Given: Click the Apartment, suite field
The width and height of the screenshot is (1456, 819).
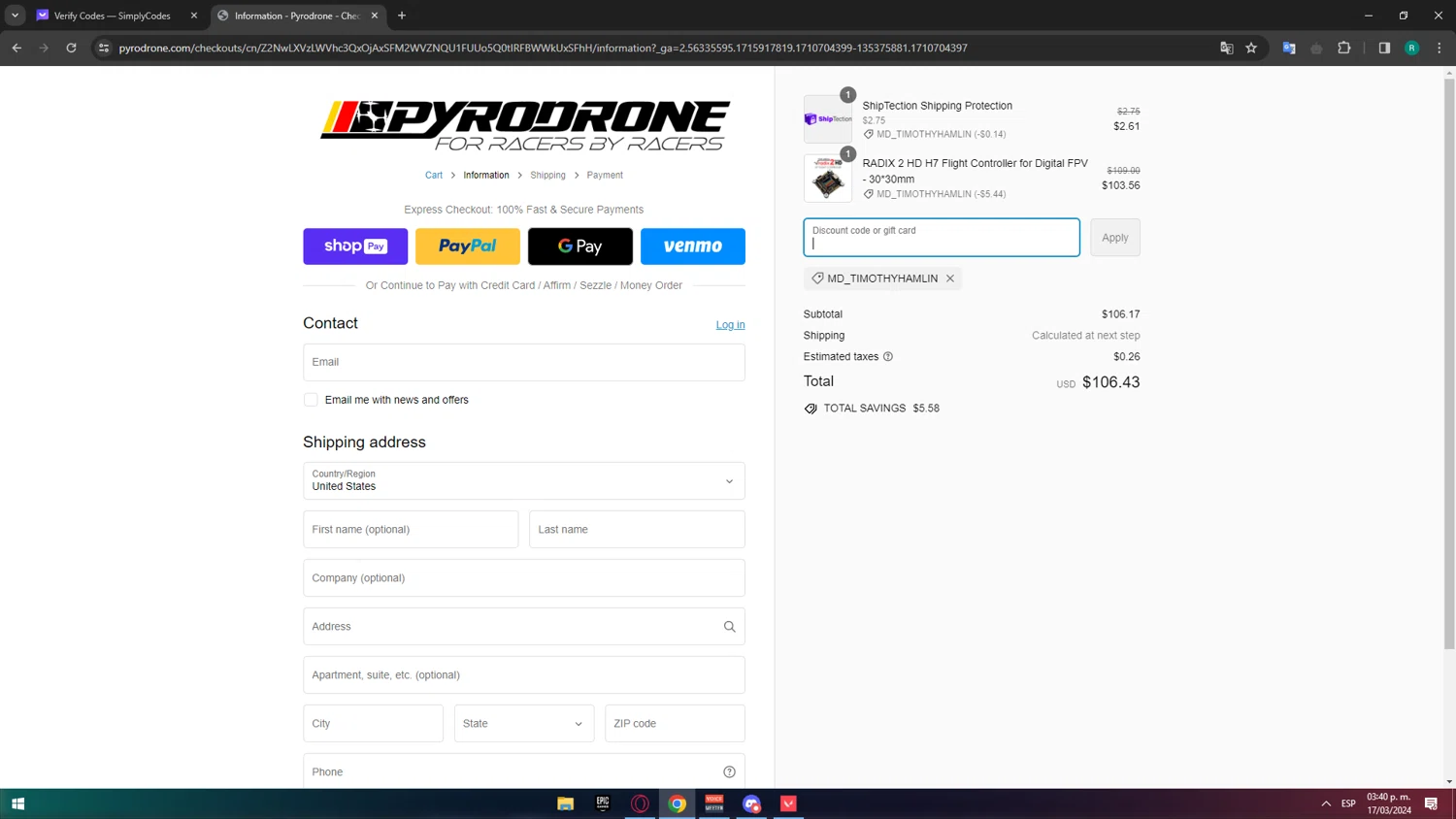Looking at the screenshot, I should 524,675.
